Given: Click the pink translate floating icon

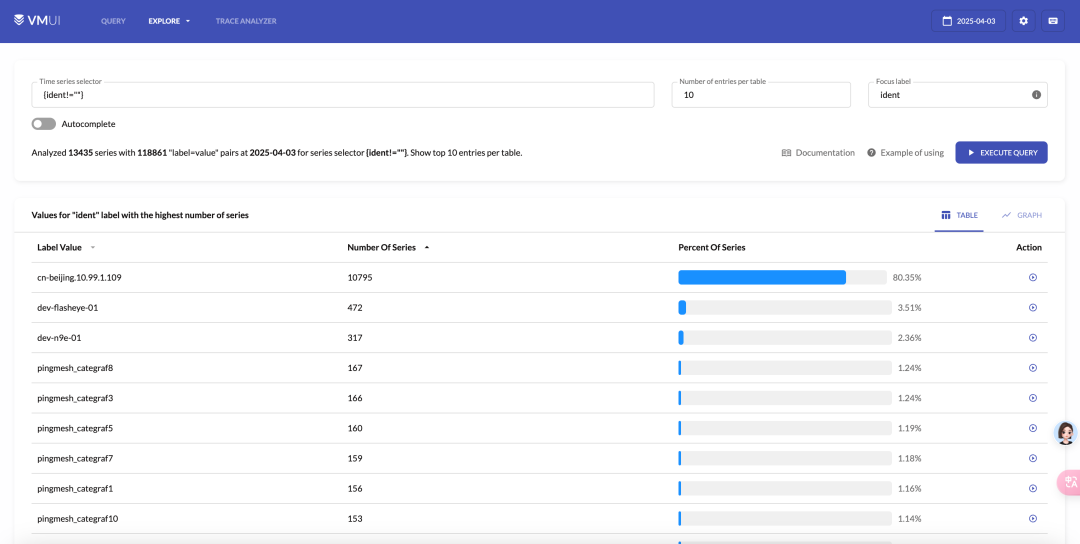Looking at the screenshot, I should coord(1068,482).
